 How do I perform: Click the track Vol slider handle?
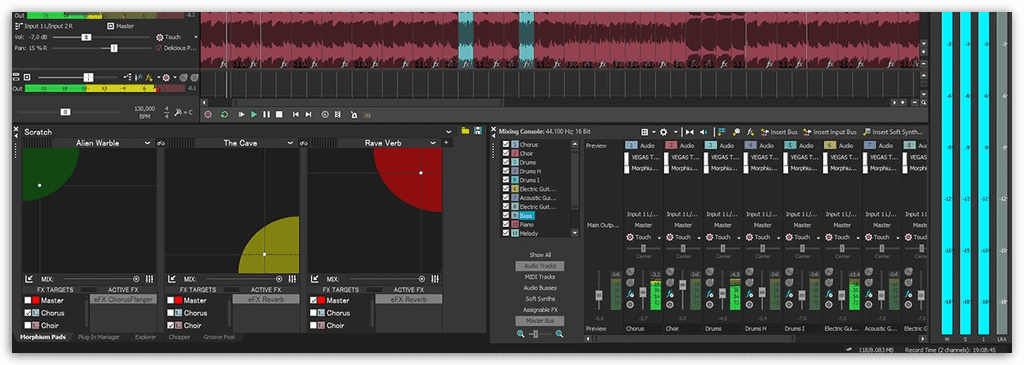click(x=86, y=38)
